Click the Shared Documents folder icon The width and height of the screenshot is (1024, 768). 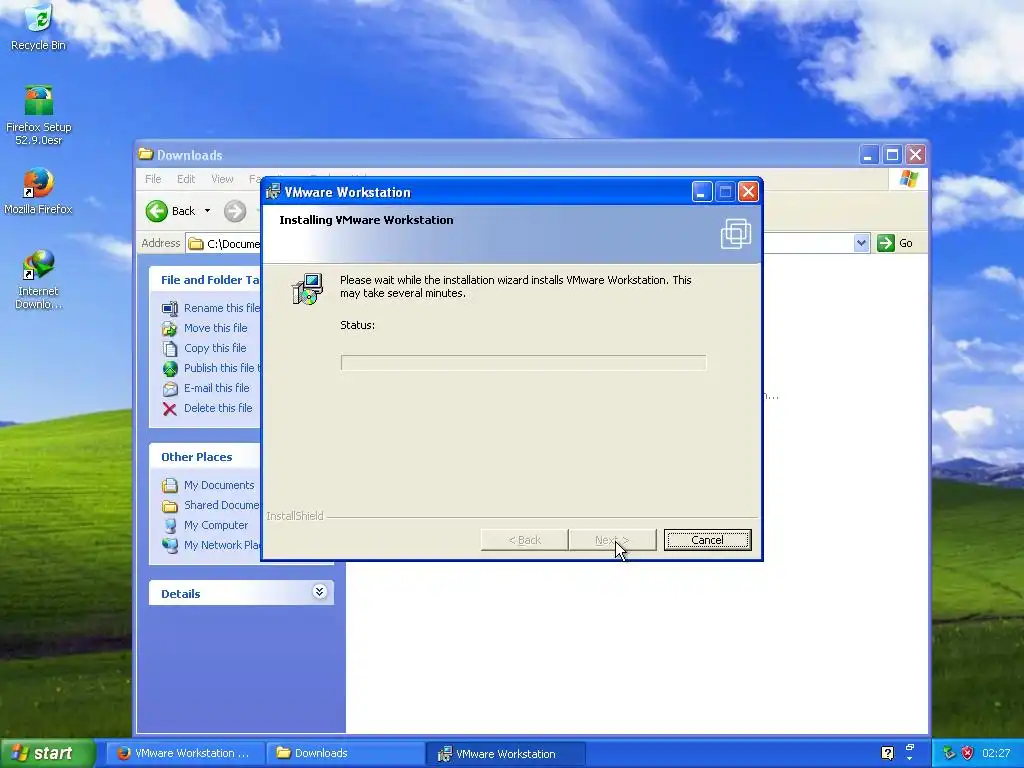pyautogui.click(x=170, y=505)
